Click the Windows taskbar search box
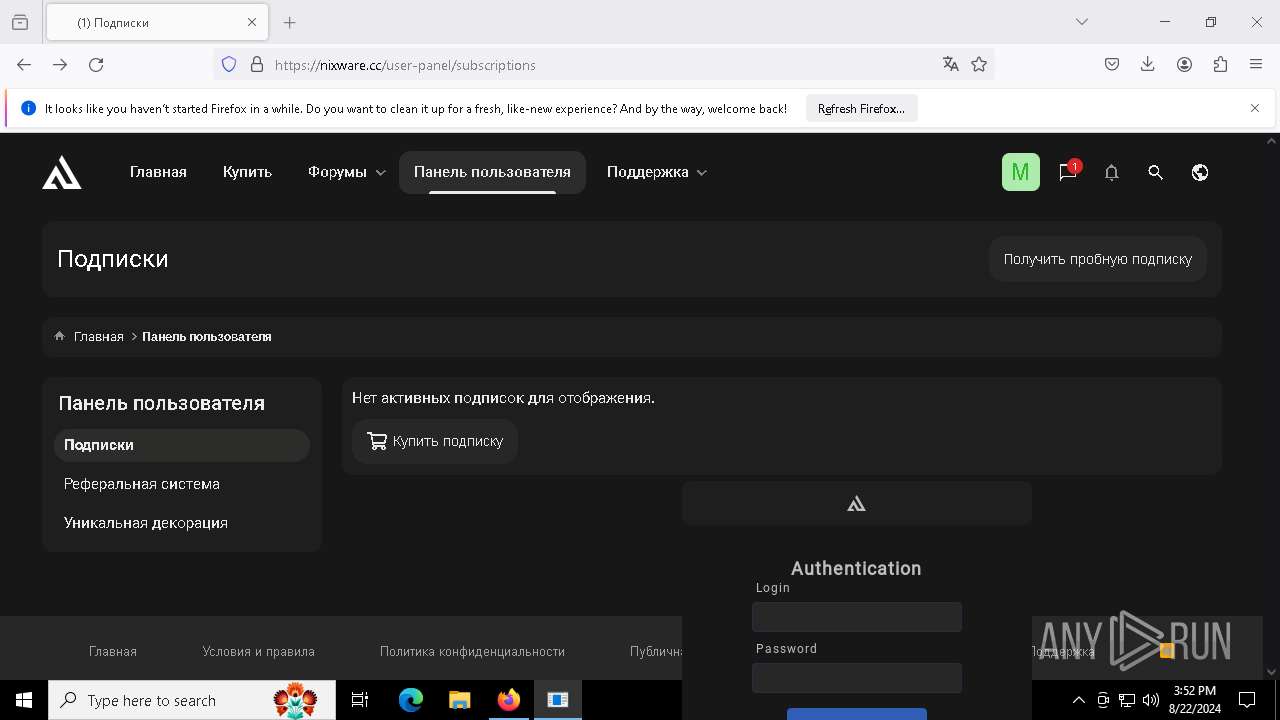 [192, 700]
